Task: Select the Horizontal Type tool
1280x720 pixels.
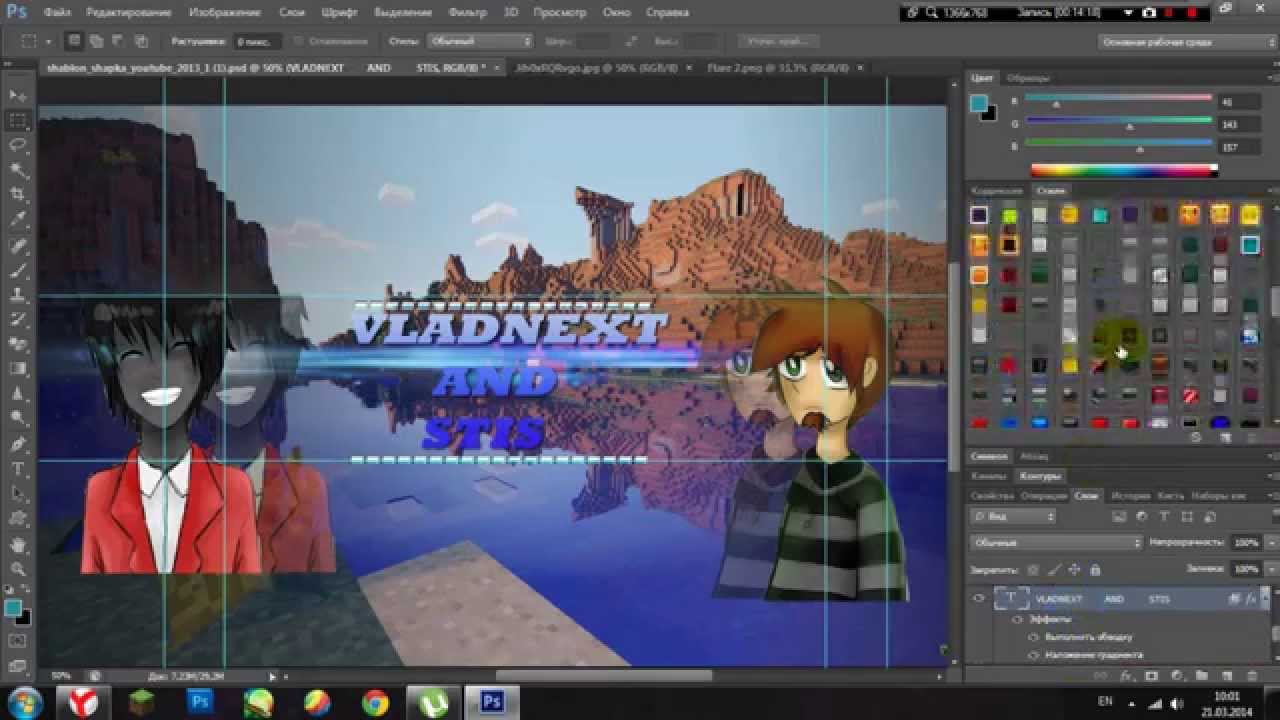Action: click(x=18, y=469)
